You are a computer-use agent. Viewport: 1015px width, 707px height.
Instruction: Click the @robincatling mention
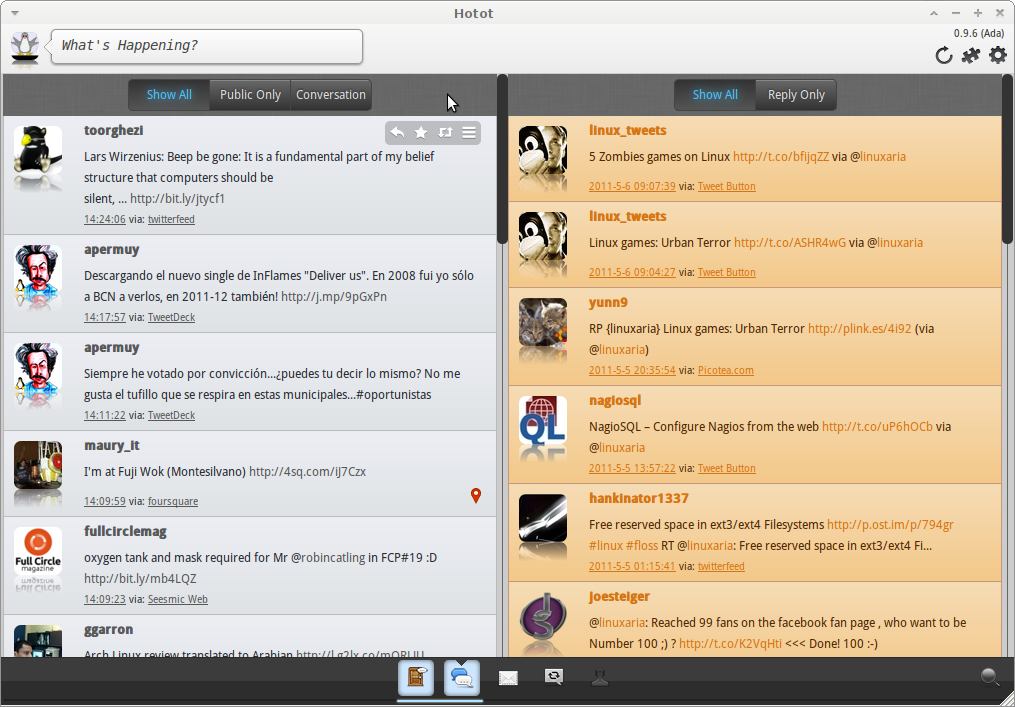328,557
